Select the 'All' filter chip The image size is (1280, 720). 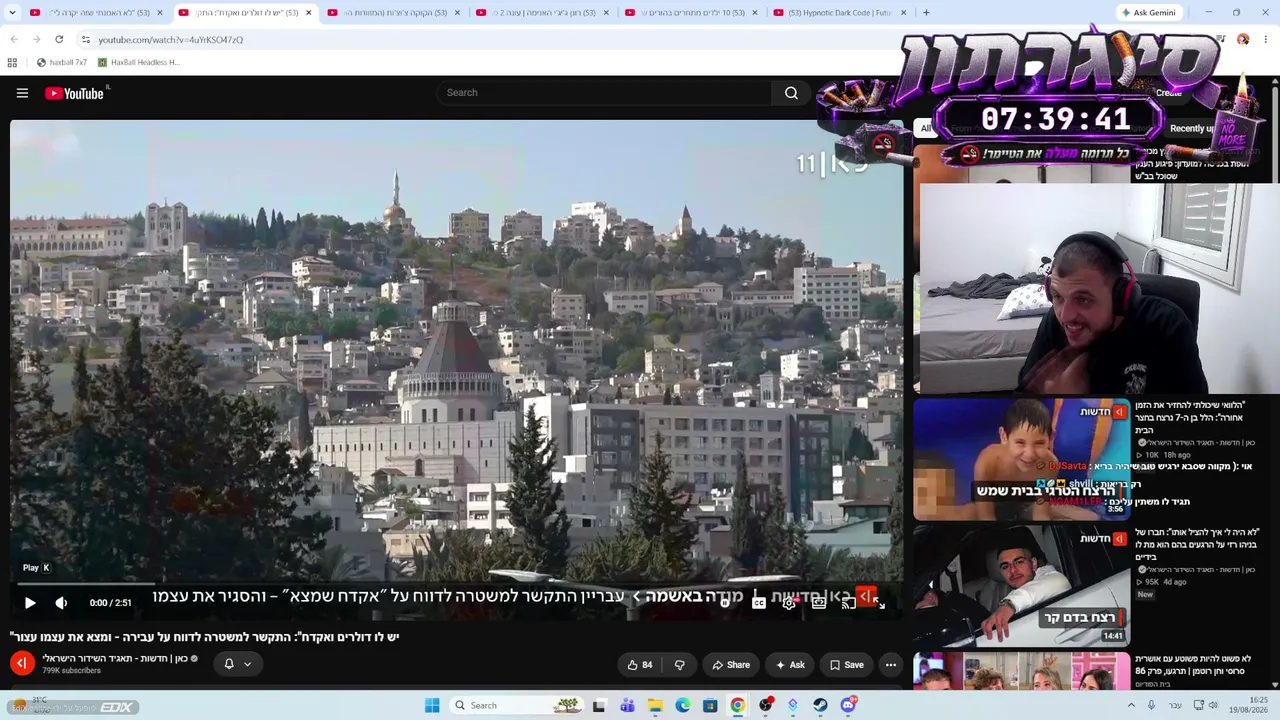tap(926, 128)
